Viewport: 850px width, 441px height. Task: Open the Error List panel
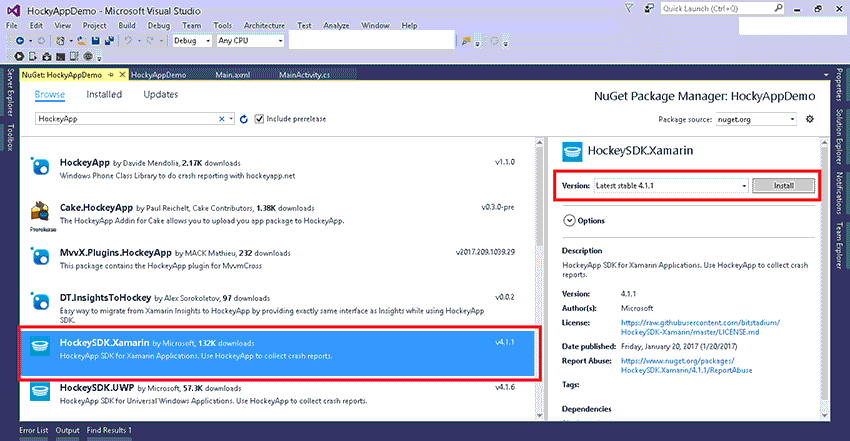[34, 430]
